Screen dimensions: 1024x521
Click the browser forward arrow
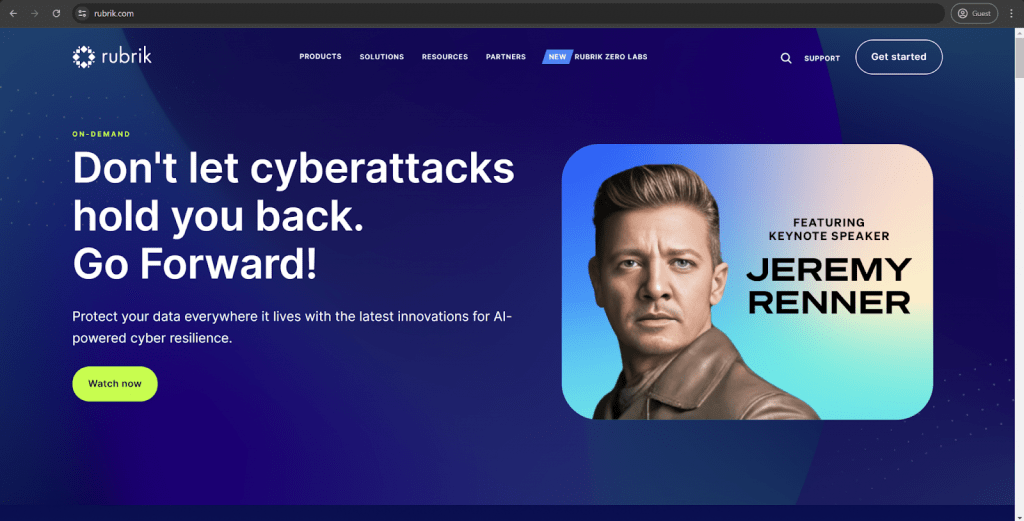tap(35, 13)
